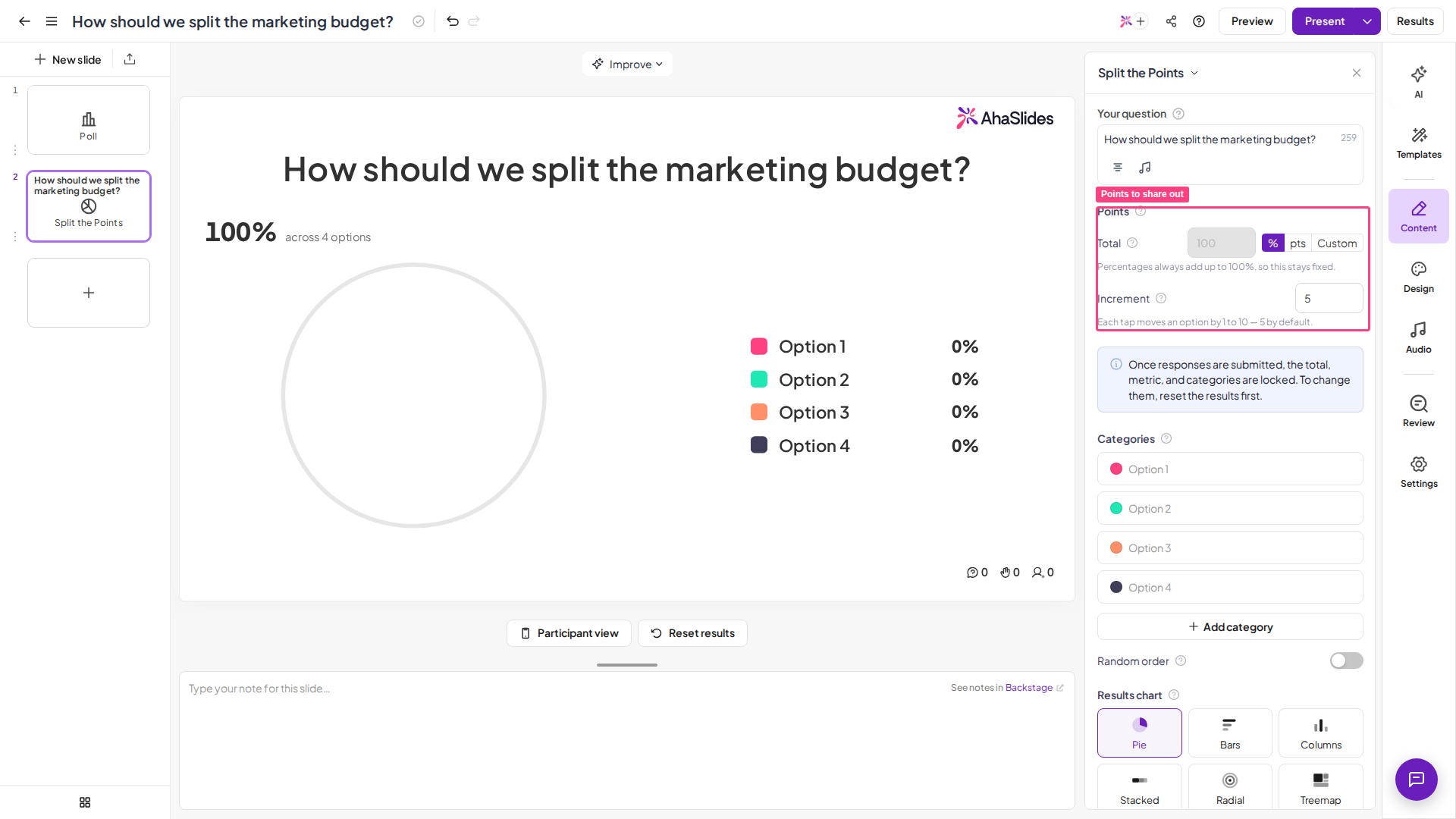The image size is (1456, 819).
Task: Choose the Radial results chart
Action: (x=1230, y=788)
